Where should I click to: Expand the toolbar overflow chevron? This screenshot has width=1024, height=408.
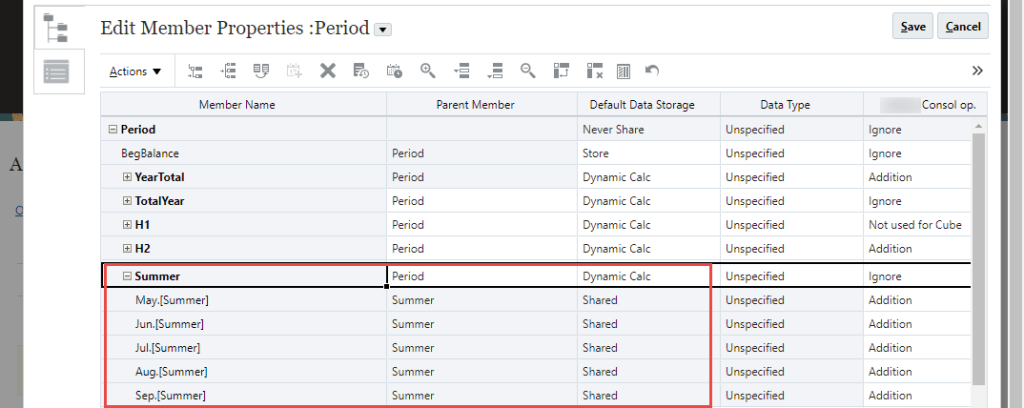click(977, 70)
